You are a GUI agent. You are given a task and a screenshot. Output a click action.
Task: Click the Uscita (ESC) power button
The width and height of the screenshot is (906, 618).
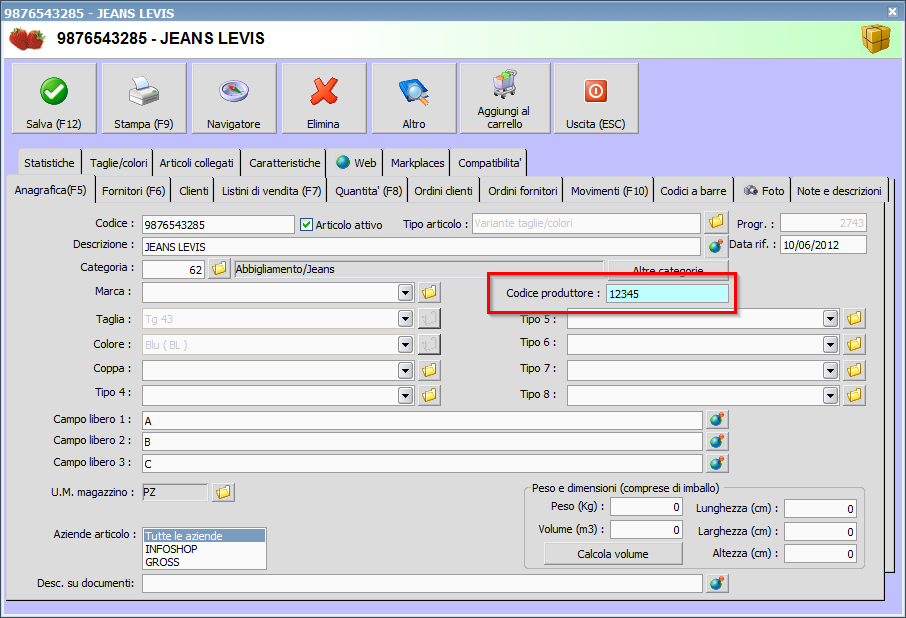click(596, 99)
